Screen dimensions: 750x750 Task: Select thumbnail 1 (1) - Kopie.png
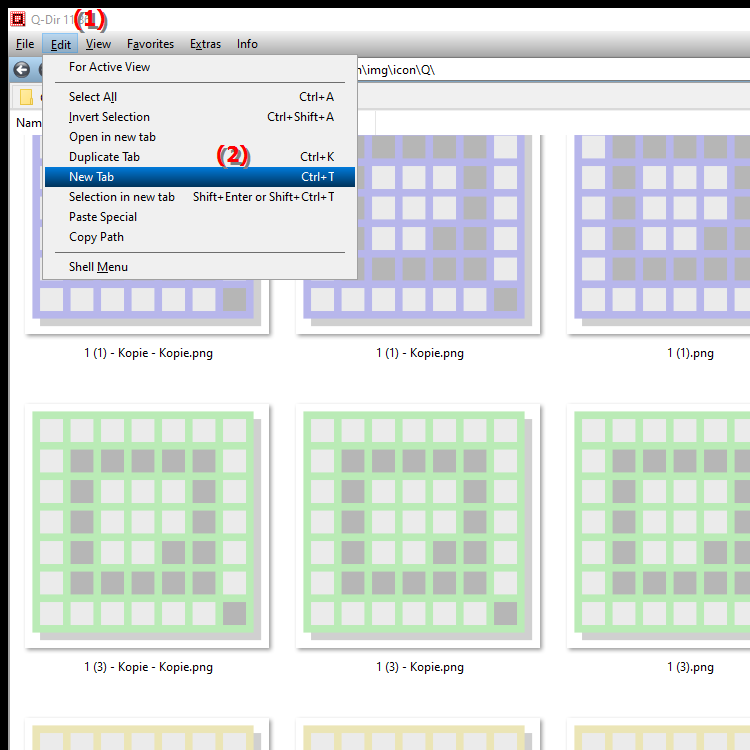(x=418, y=234)
